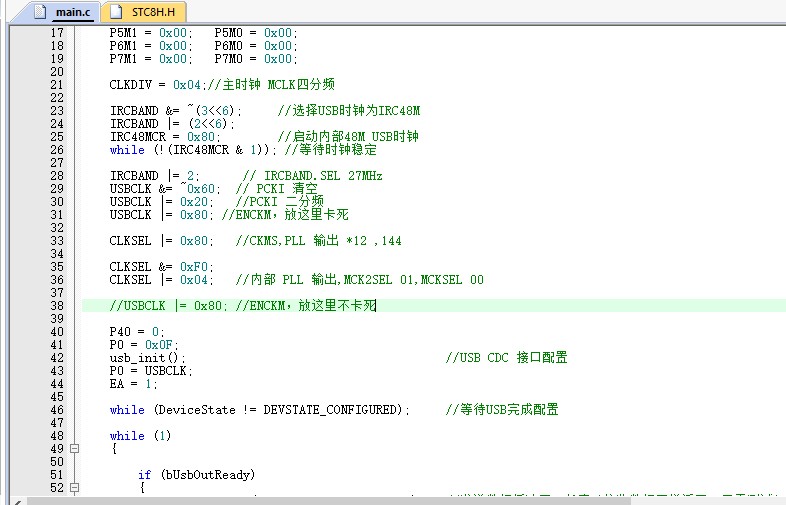This screenshot has height=505, width=786.
Task: Click the 'P40 = 0' statement
Action: pyautogui.click(x=137, y=332)
